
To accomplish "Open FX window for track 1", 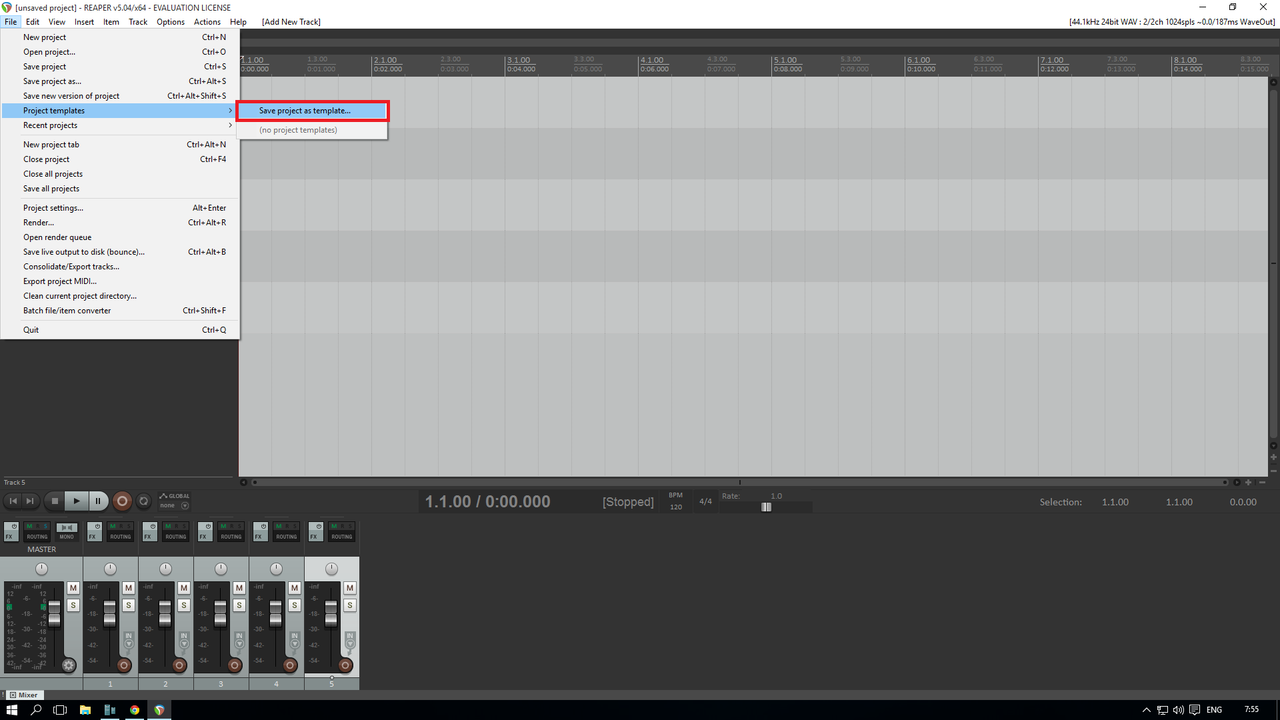I will 94,532.
